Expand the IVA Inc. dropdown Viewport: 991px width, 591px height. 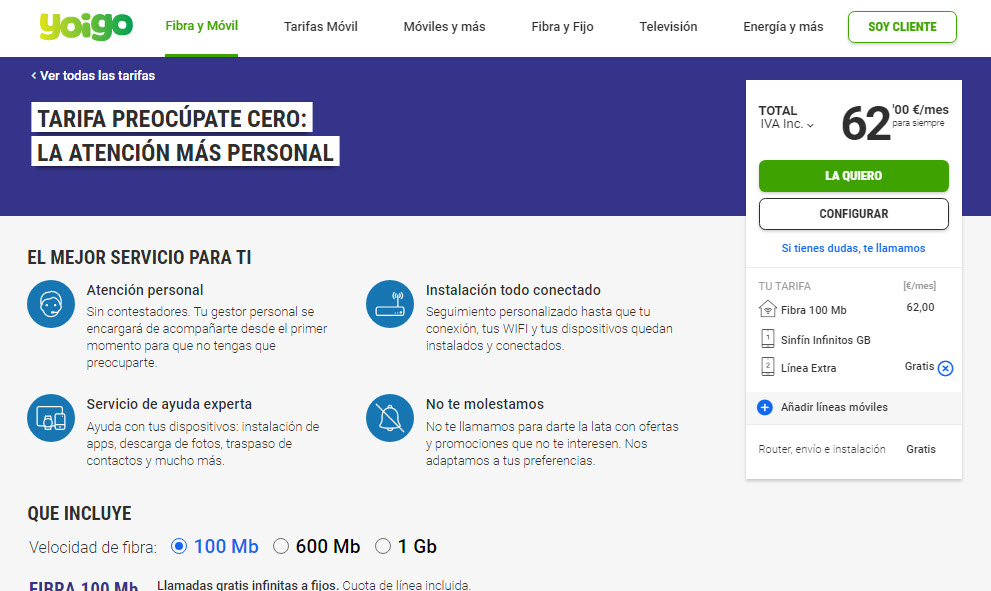coord(787,124)
